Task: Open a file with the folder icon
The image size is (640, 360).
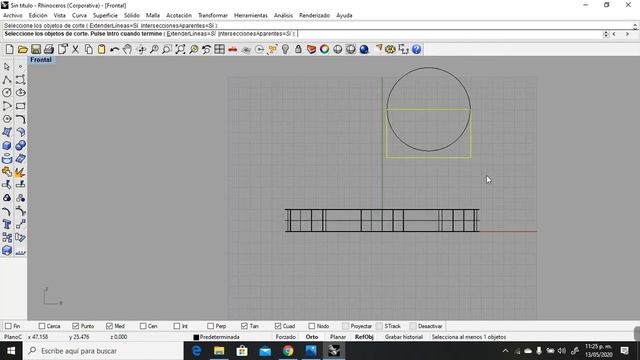Action: coord(22,49)
